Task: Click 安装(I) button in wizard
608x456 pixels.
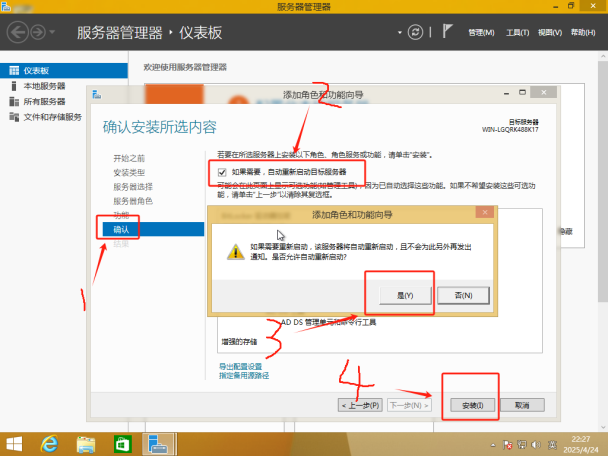Action: pyautogui.click(x=473, y=405)
